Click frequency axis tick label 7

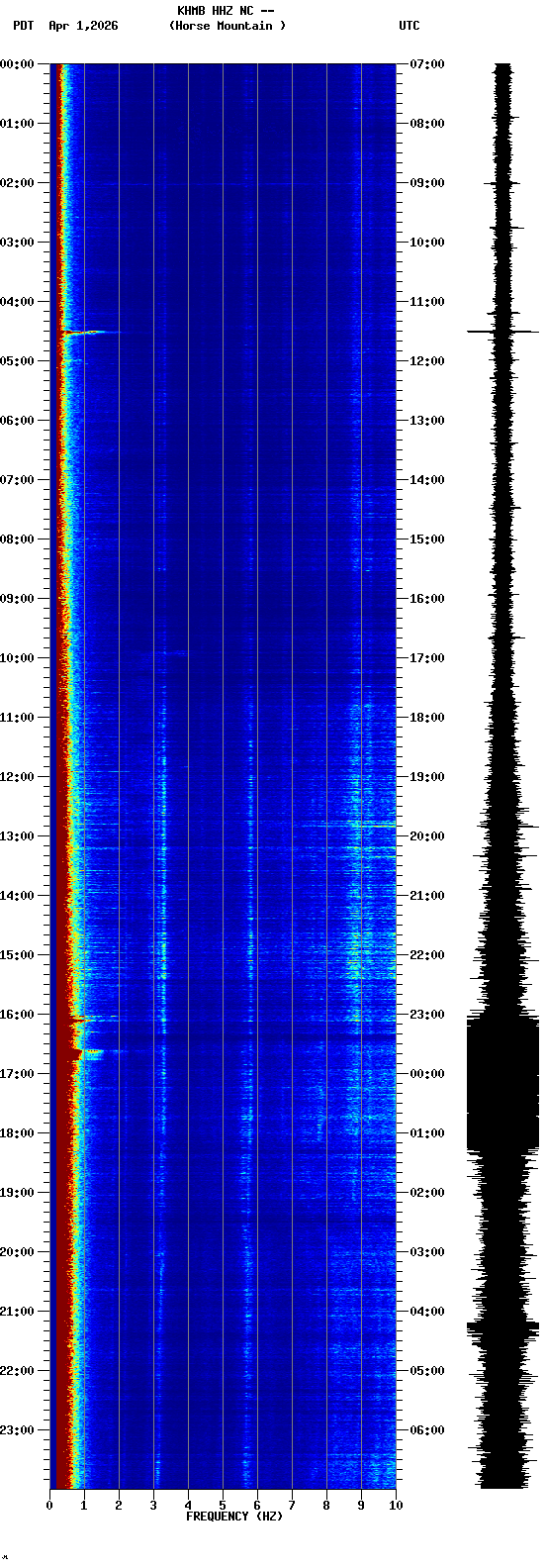click(x=292, y=1506)
